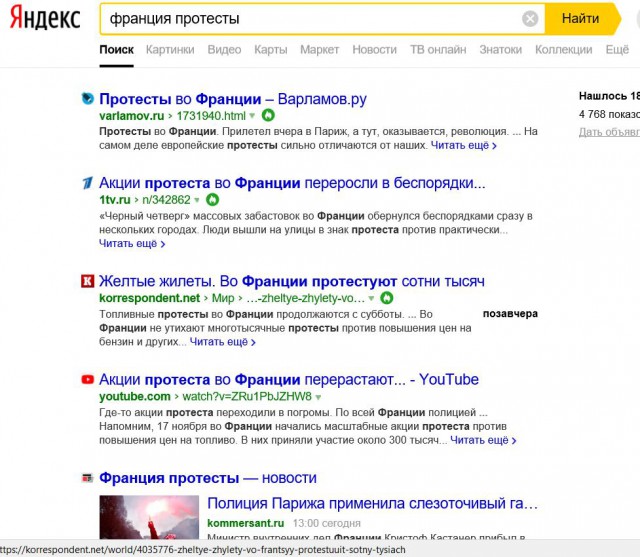Click the red Korrespondent K favicon
This screenshot has width=640, height=557.
[87, 281]
